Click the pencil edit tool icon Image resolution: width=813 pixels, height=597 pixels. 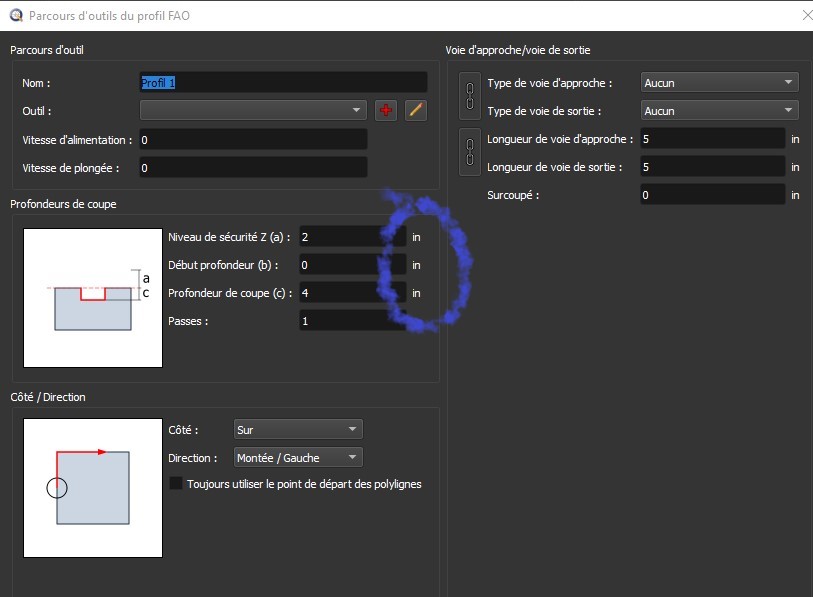point(416,110)
